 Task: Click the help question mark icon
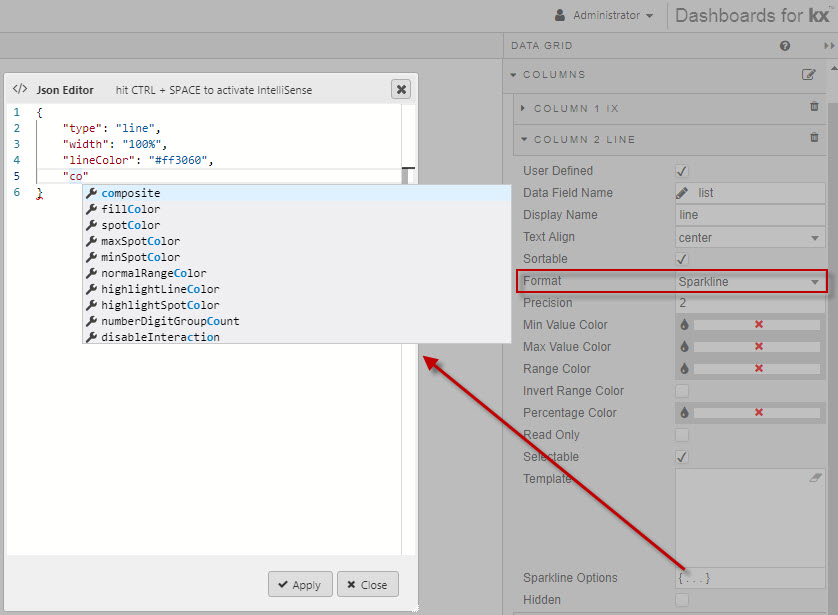pos(785,46)
